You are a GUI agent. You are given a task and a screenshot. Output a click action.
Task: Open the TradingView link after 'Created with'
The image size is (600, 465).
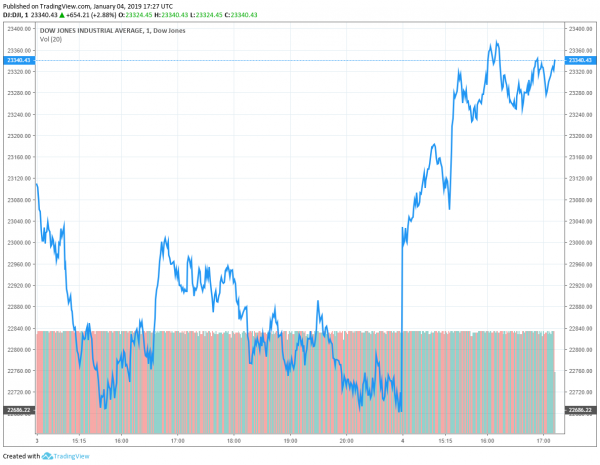coord(71,456)
